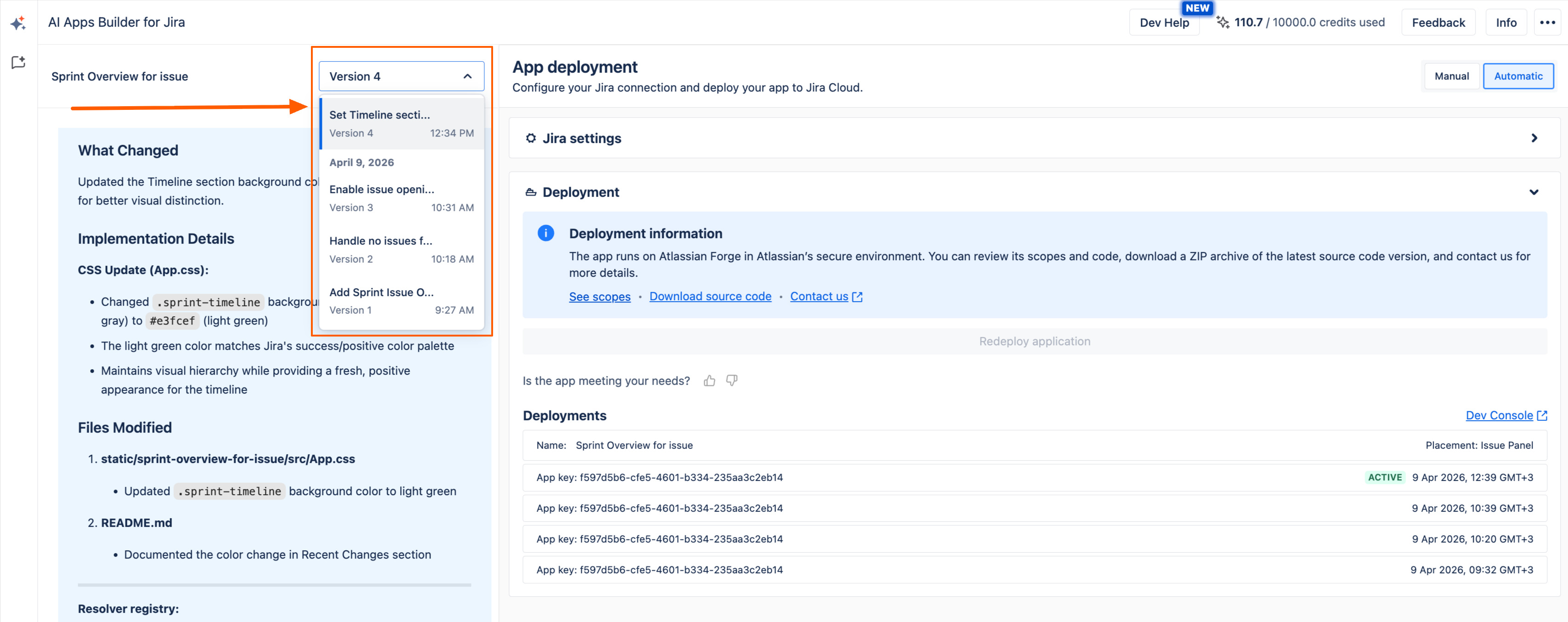The image size is (1568, 622).
Task: Open Dev Help button
Action: 1164,23
